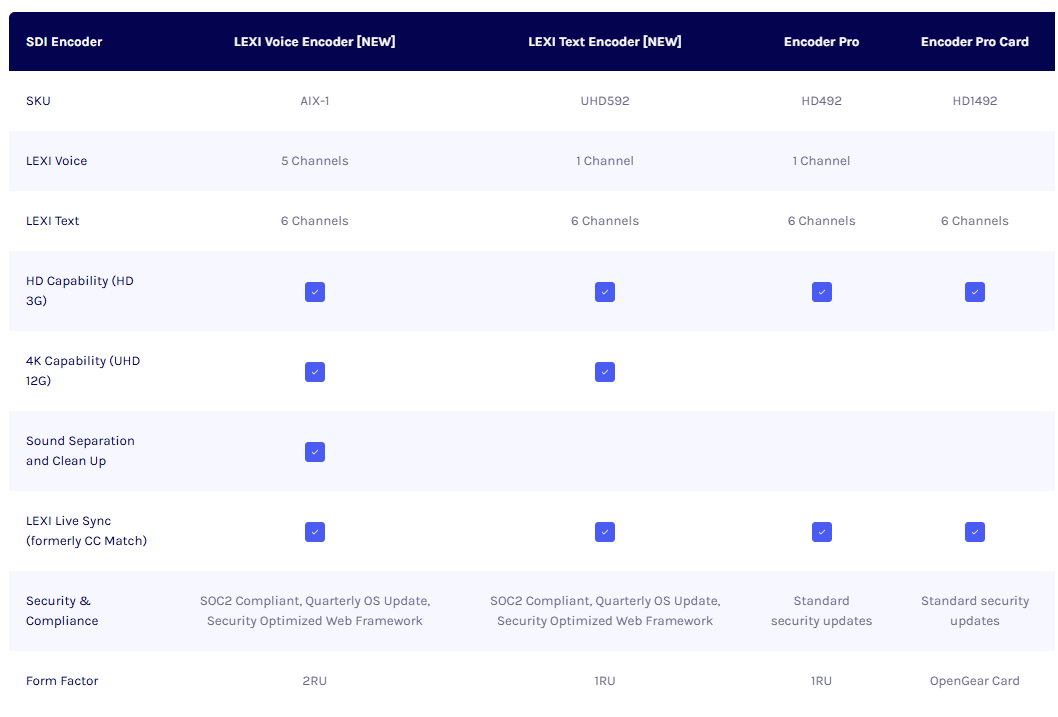The height and width of the screenshot is (717, 1058).
Task: Click HD Capability checkmark for LEXI Voice Encoder
Action: click(314, 292)
